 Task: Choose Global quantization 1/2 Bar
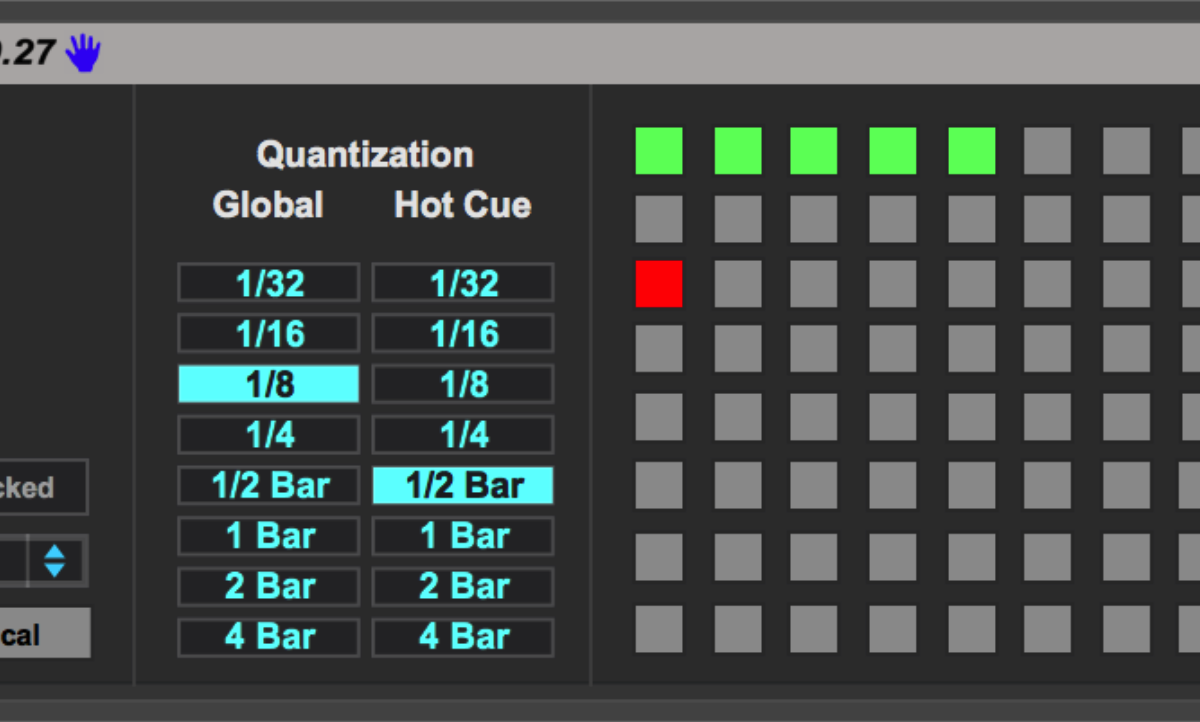(268, 486)
